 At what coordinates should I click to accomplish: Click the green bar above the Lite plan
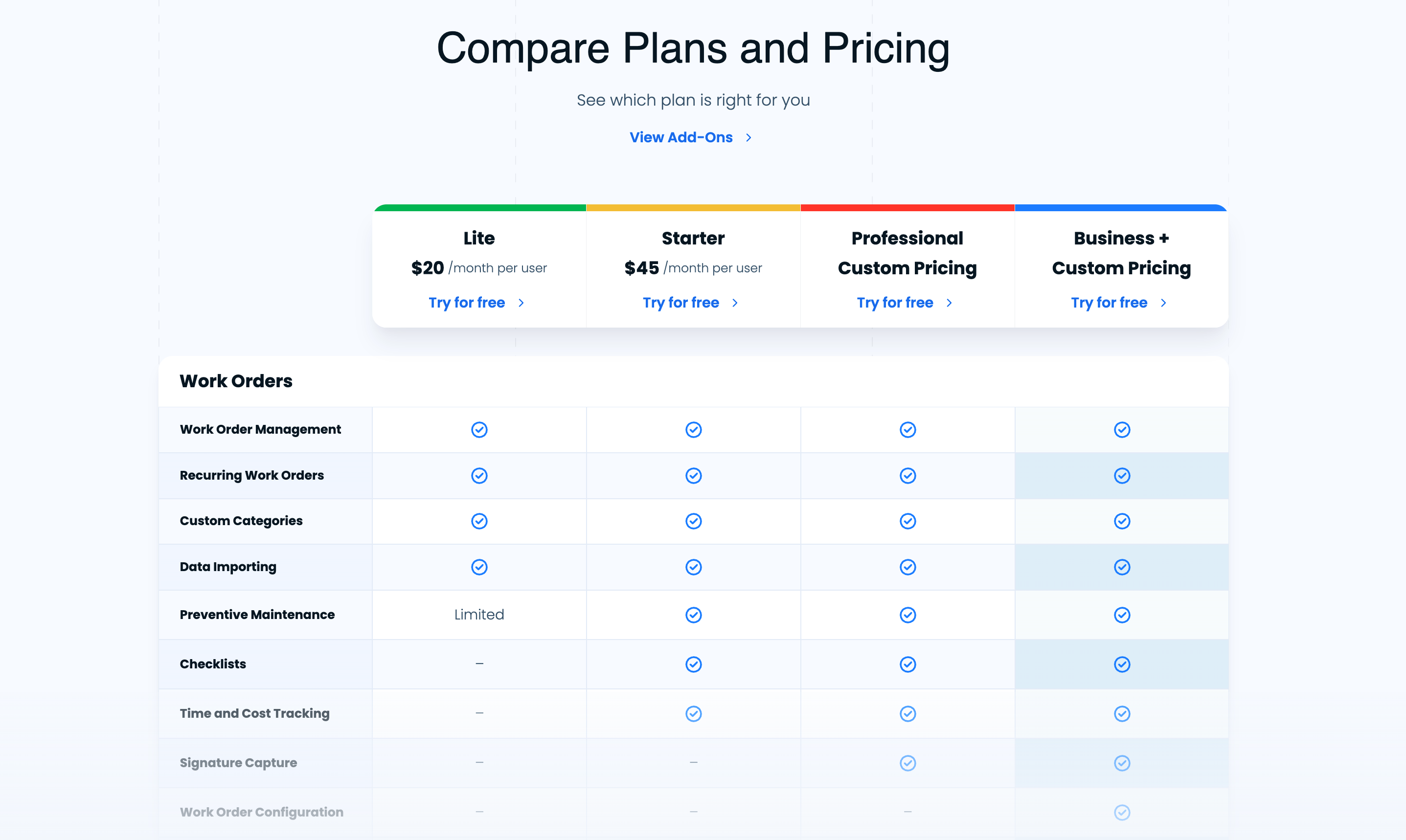click(x=478, y=207)
